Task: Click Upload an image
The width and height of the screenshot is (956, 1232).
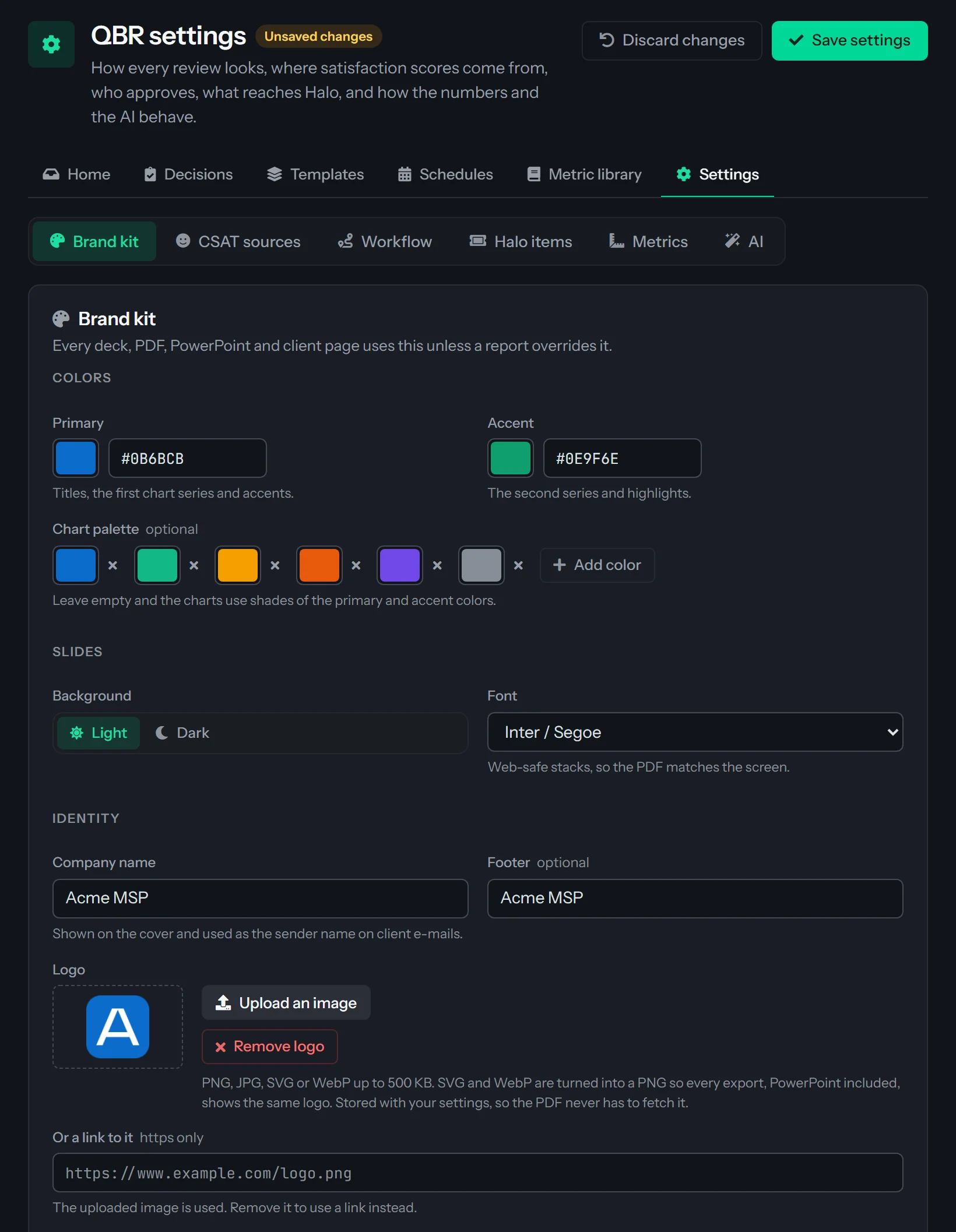Action: [x=286, y=1003]
